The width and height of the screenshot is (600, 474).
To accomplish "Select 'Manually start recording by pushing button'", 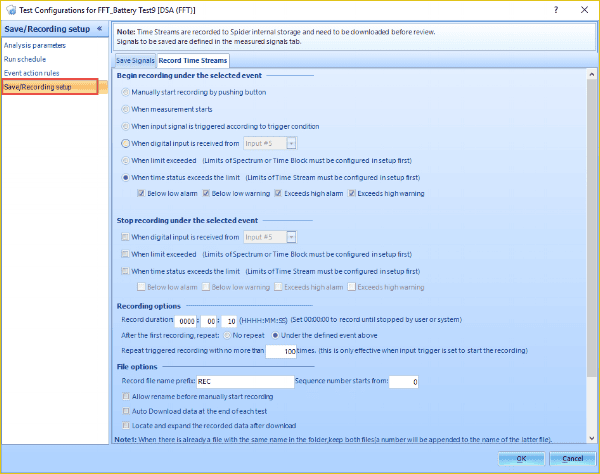I will 125,91.
